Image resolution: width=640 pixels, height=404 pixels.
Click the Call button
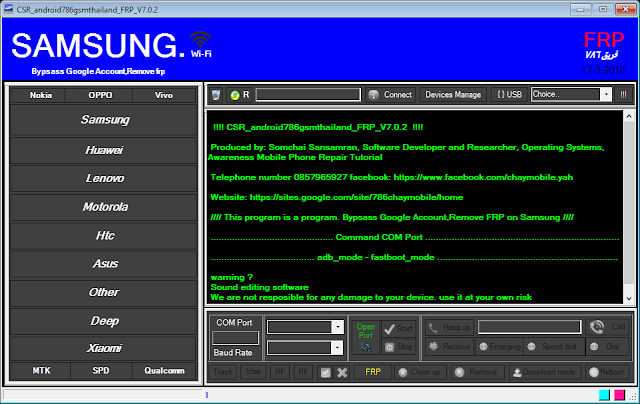pyautogui.click(x=608, y=327)
